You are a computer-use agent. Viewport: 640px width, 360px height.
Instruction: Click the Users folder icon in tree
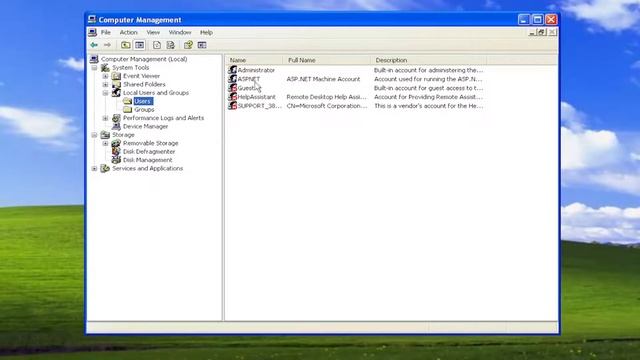[127, 101]
